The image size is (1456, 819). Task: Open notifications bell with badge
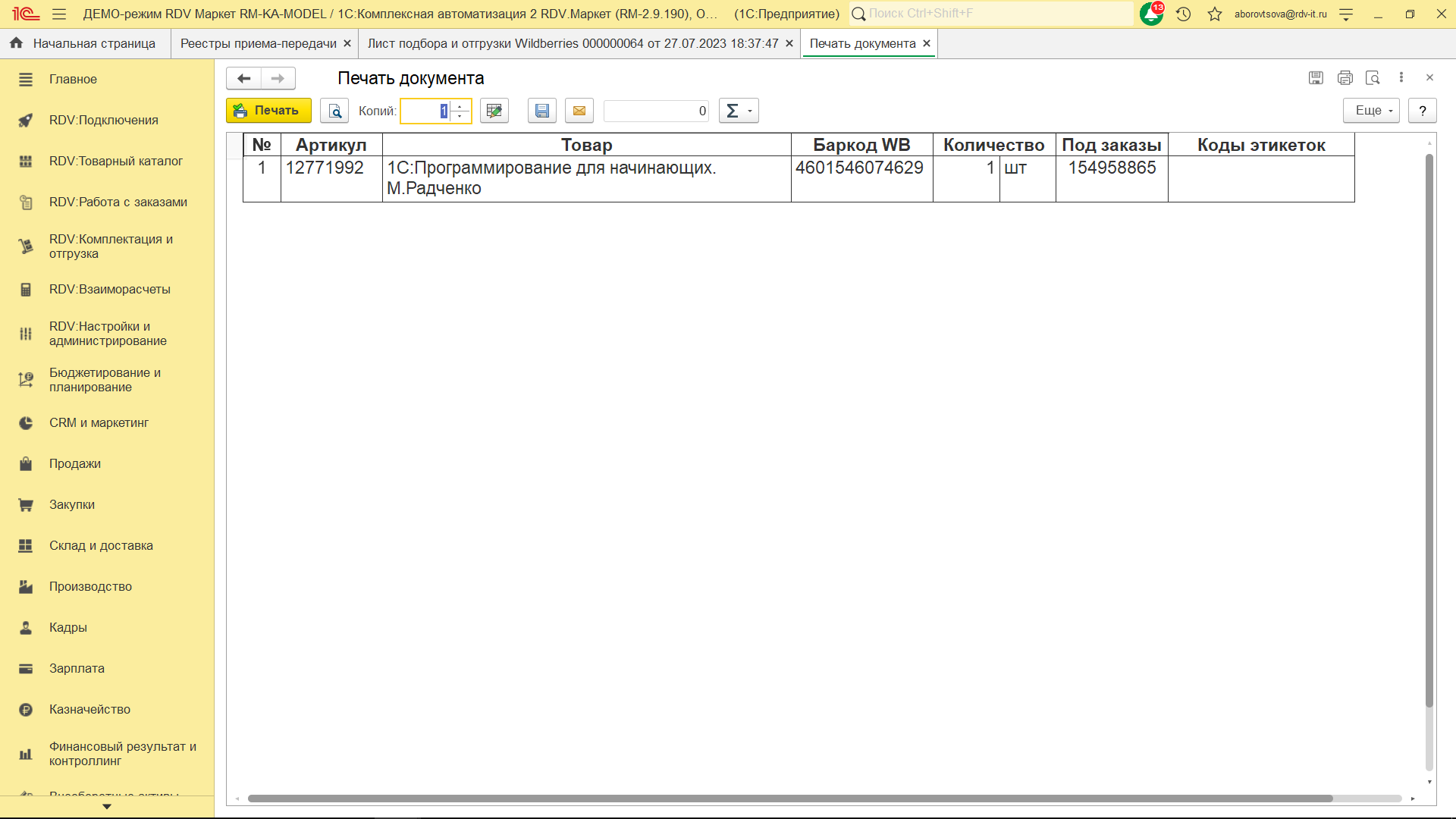pyautogui.click(x=1151, y=14)
